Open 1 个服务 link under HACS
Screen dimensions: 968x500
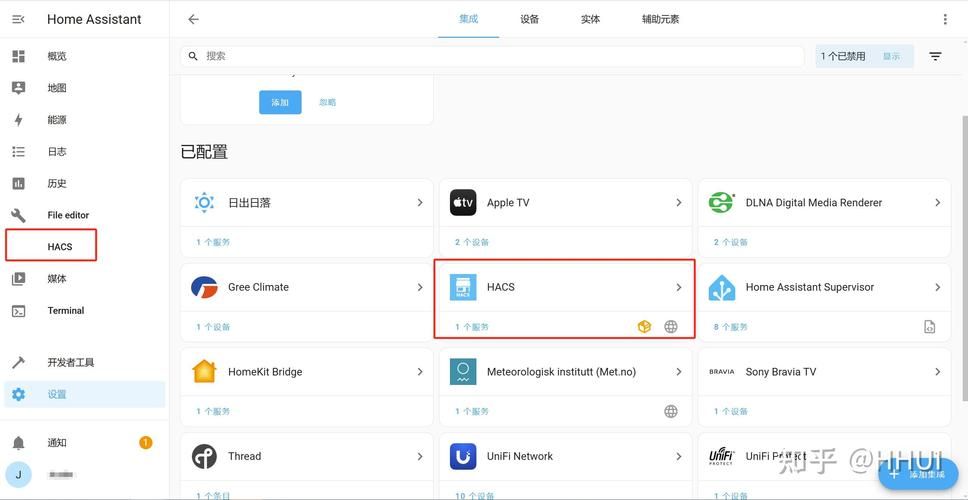tap(472, 327)
